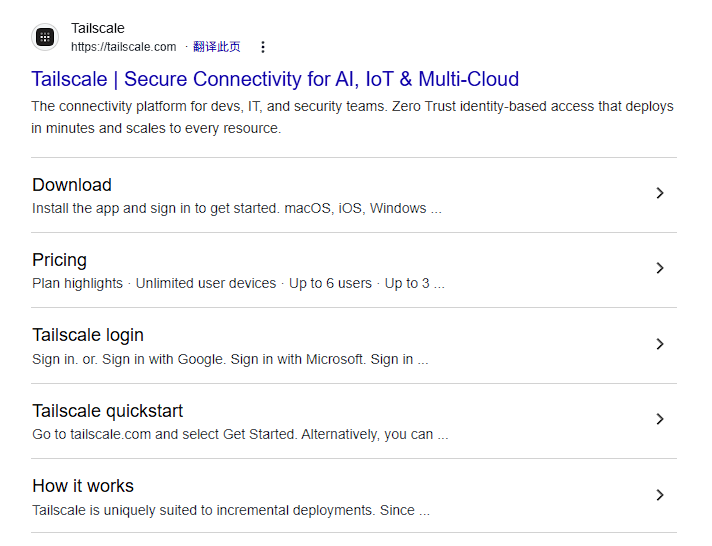Open the Download sitelink heading
The width and height of the screenshot is (712, 546).
click(x=72, y=185)
